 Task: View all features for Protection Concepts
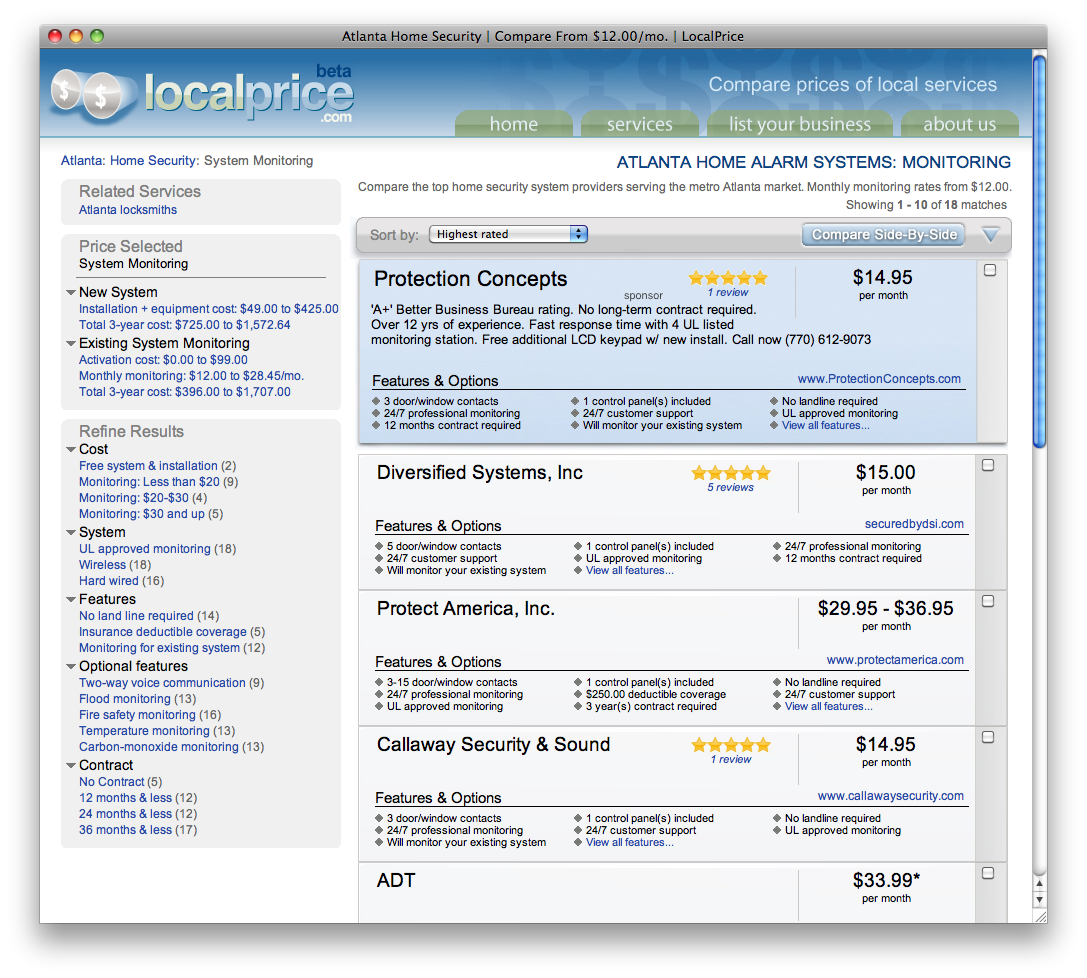(826, 426)
